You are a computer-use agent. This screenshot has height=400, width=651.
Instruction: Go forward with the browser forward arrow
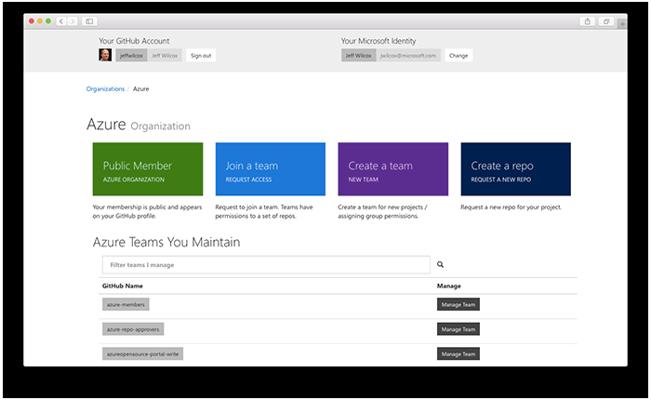tap(72, 21)
